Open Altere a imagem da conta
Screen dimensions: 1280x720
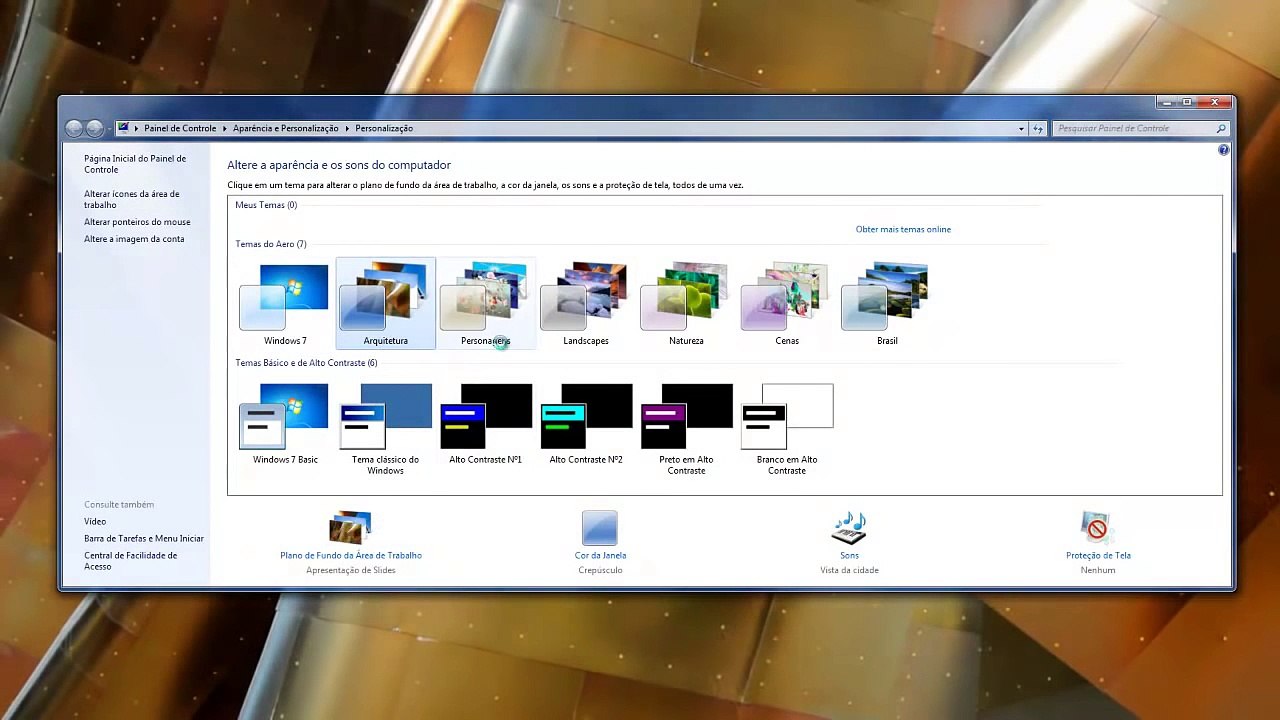pyautogui.click(x=134, y=239)
